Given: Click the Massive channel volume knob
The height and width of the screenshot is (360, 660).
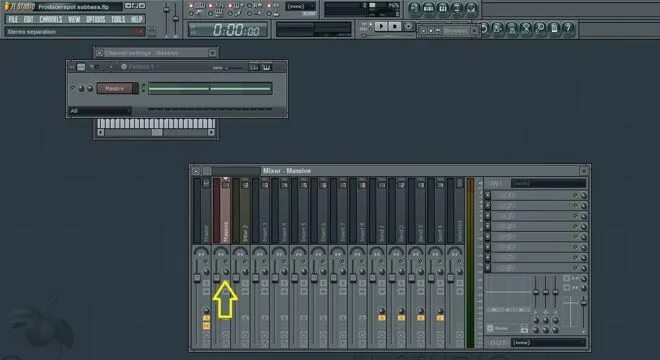Looking at the screenshot, I should coord(90,88).
